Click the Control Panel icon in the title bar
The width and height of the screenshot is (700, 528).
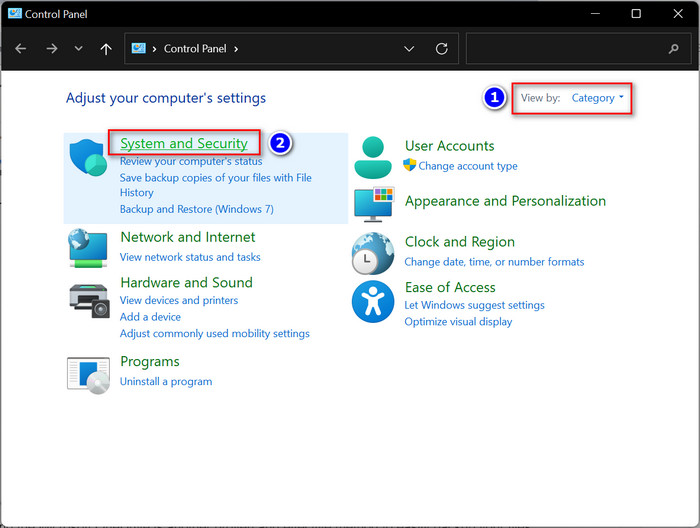[x=14, y=13]
